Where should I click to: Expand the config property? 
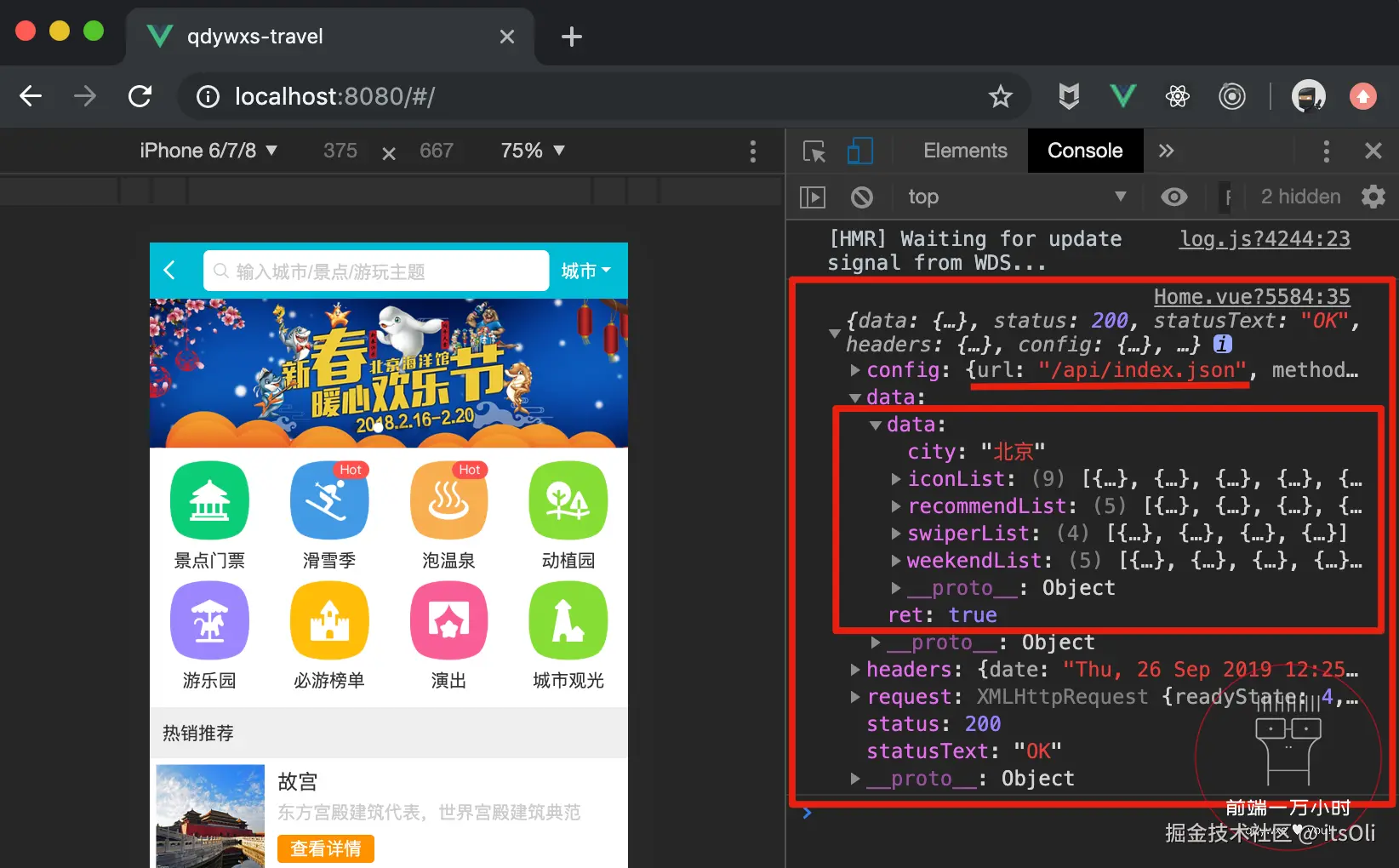pos(855,370)
